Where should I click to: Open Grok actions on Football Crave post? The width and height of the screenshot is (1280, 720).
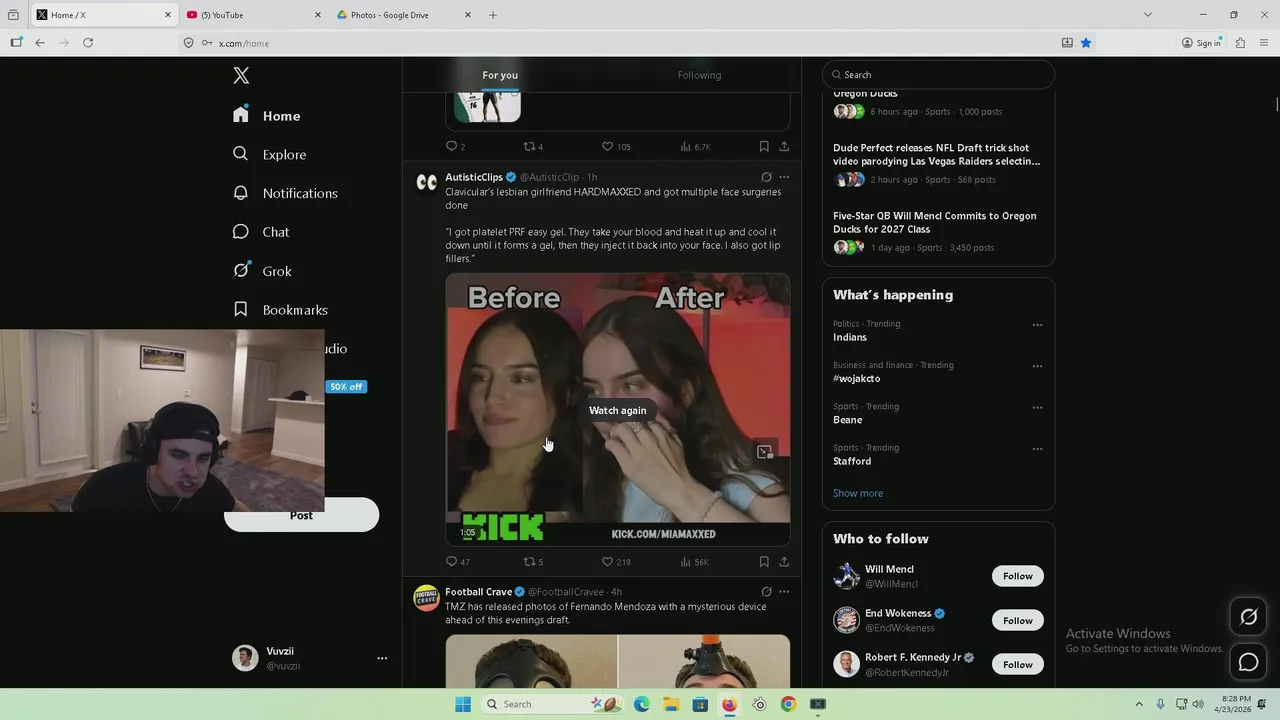tap(766, 592)
